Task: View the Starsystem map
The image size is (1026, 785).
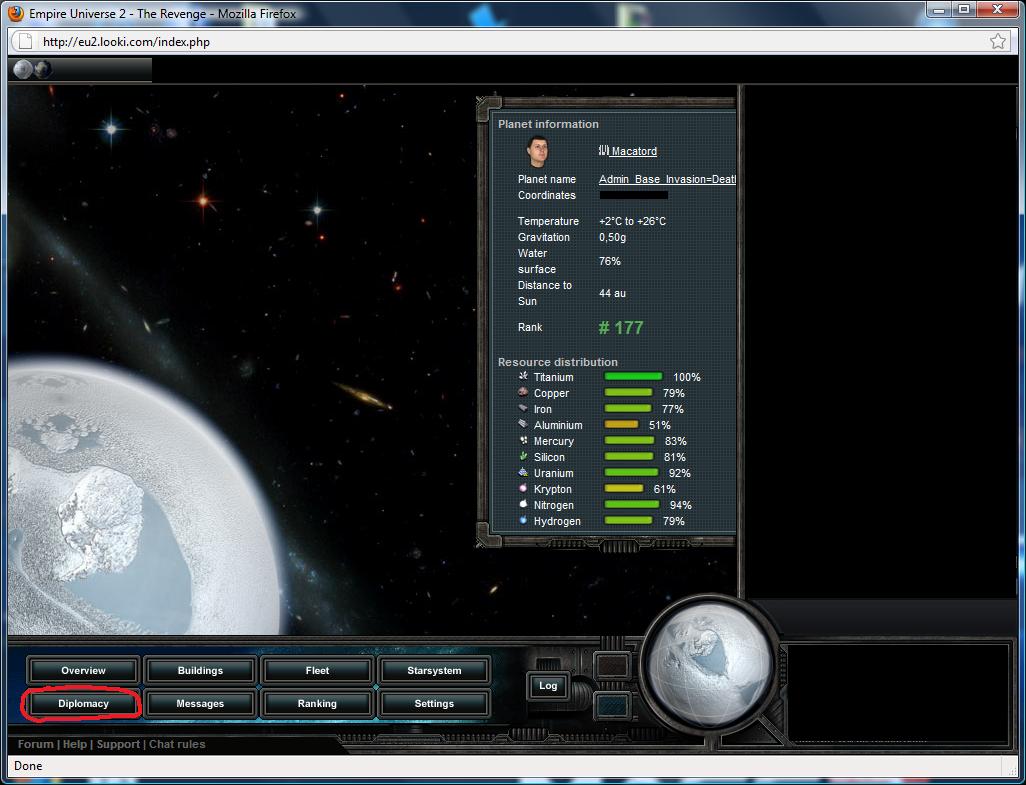Action: [x=434, y=671]
